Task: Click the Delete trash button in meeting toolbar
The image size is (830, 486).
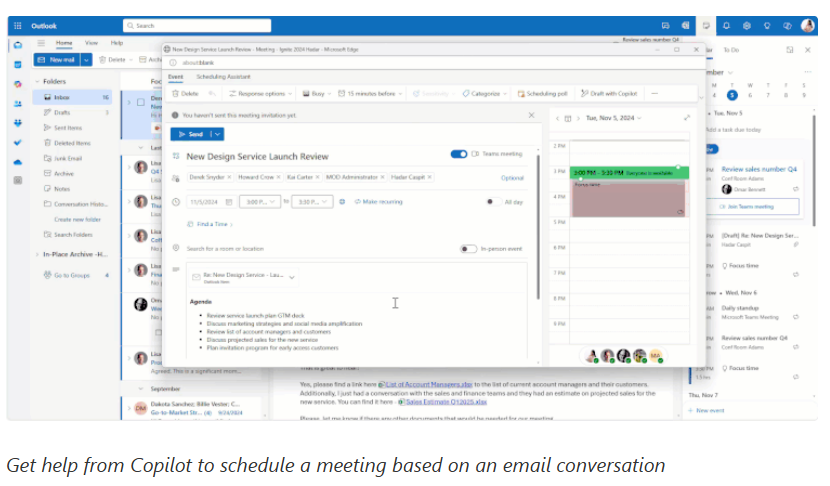Action: 185,94
